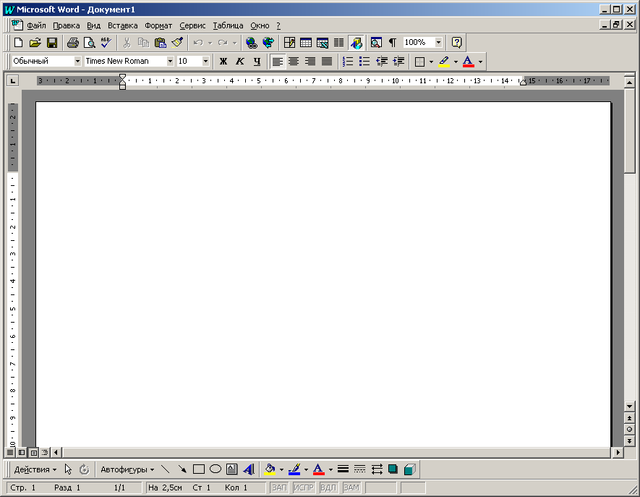Copy selection icon

(x=143, y=42)
